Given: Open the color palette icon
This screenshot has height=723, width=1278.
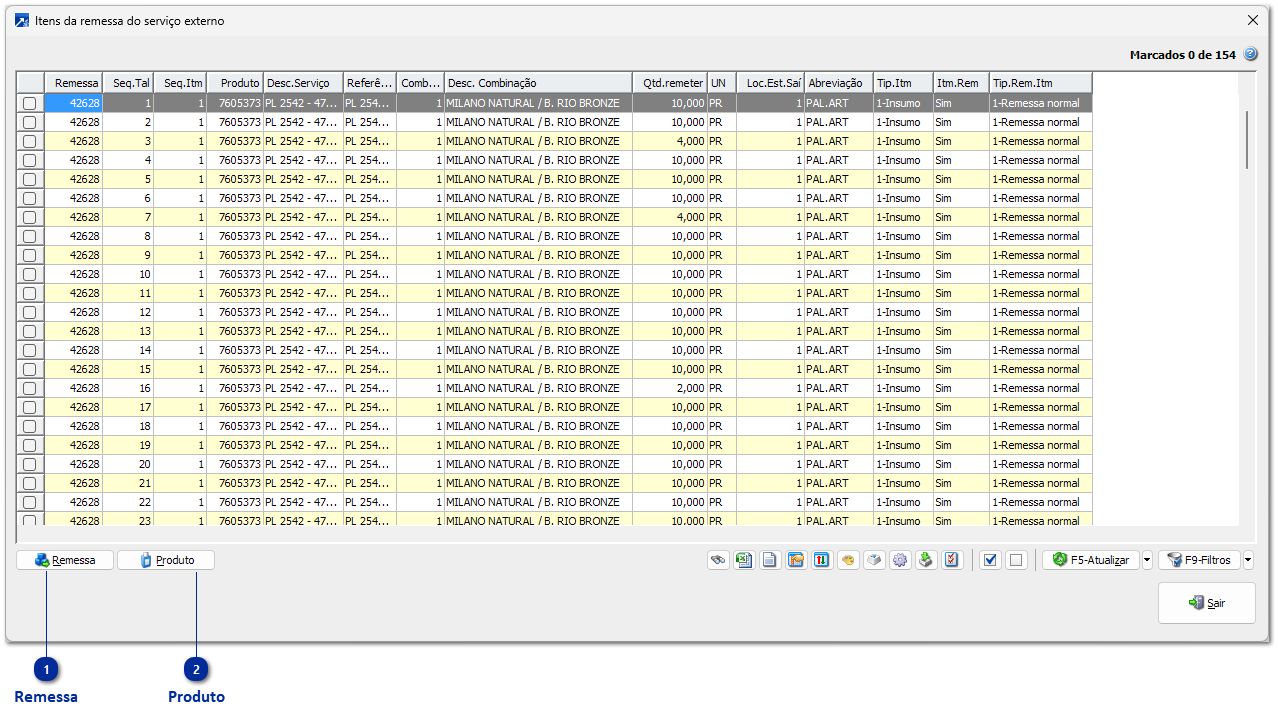Looking at the screenshot, I should (848, 561).
